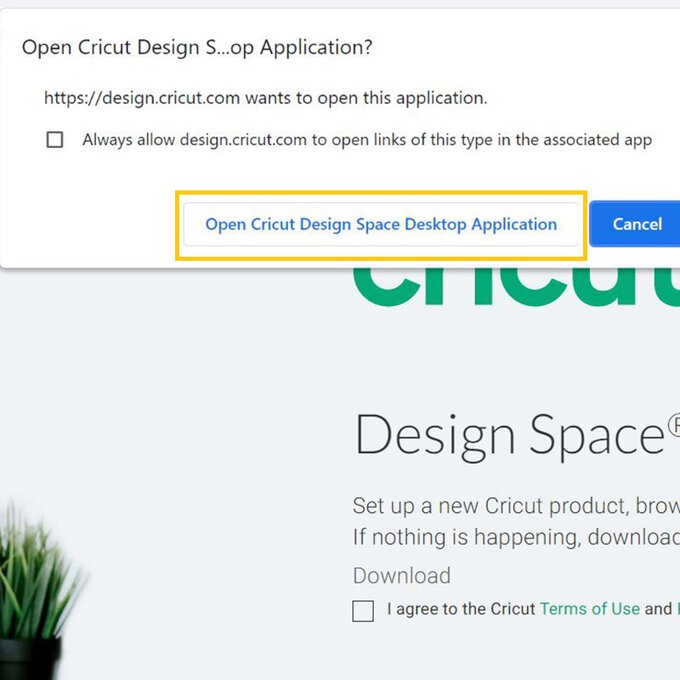The height and width of the screenshot is (680, 680).
Task: Open the Terms of Use link
Action: (x=590, y=609)
